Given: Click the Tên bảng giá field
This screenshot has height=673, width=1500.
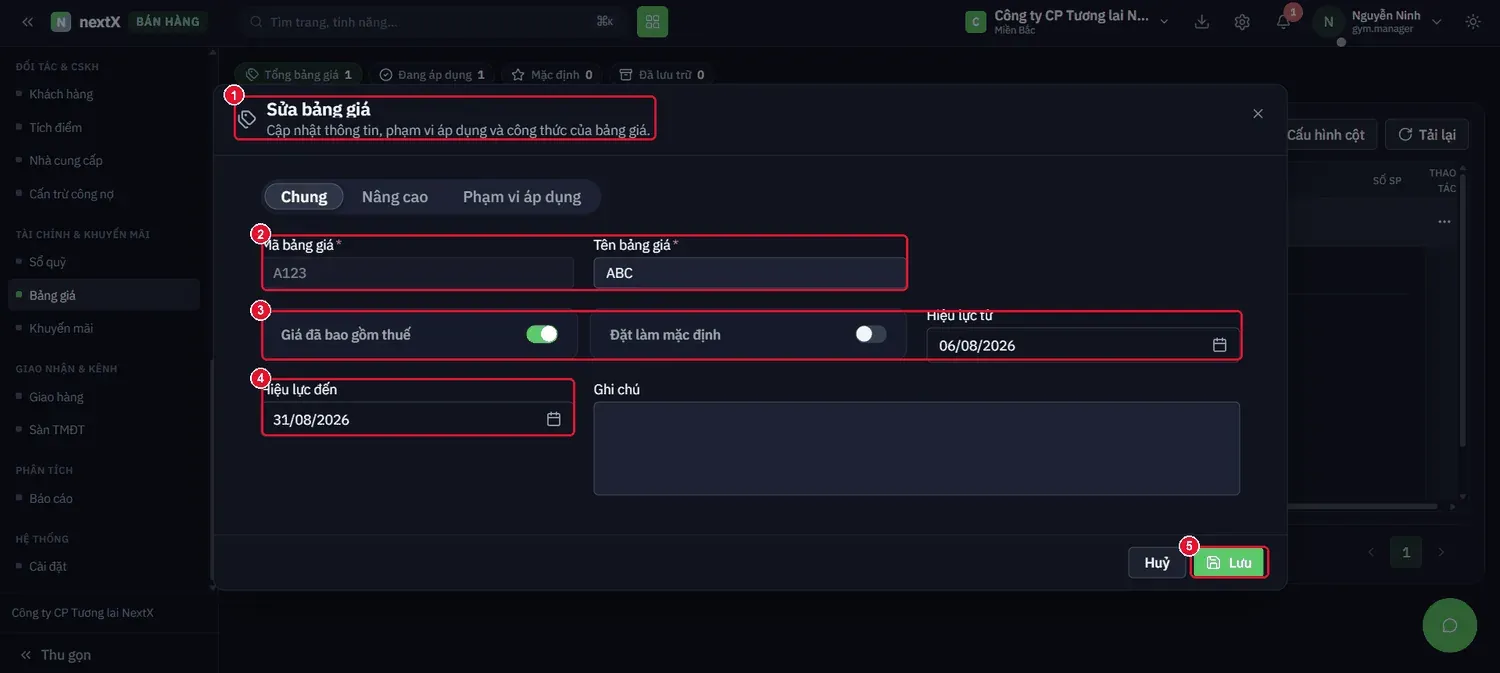Looking at the screenshot, I should pos(750,273).
